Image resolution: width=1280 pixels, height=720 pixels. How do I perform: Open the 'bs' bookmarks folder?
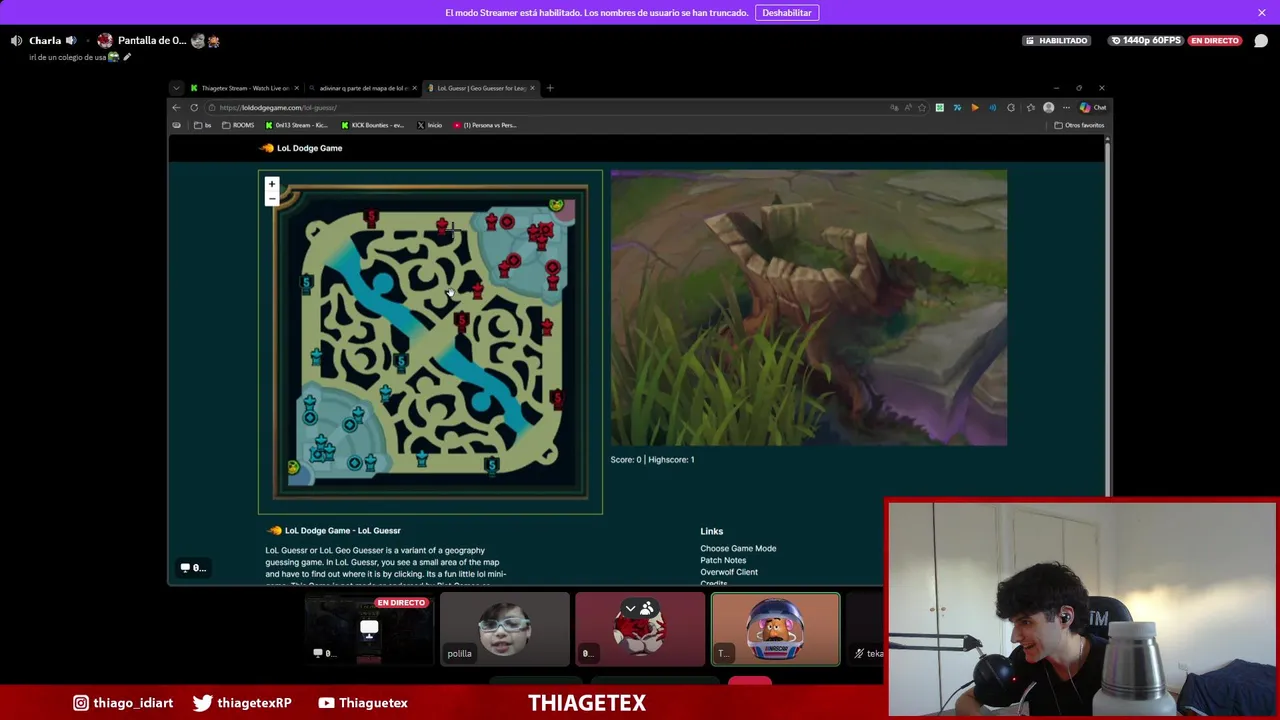pos(203,125)
